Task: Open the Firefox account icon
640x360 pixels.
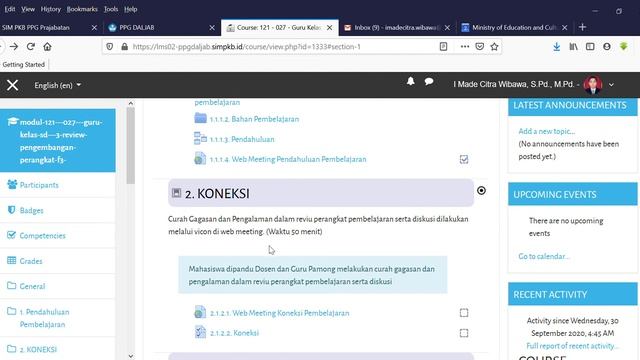Action: coord(607,47)
